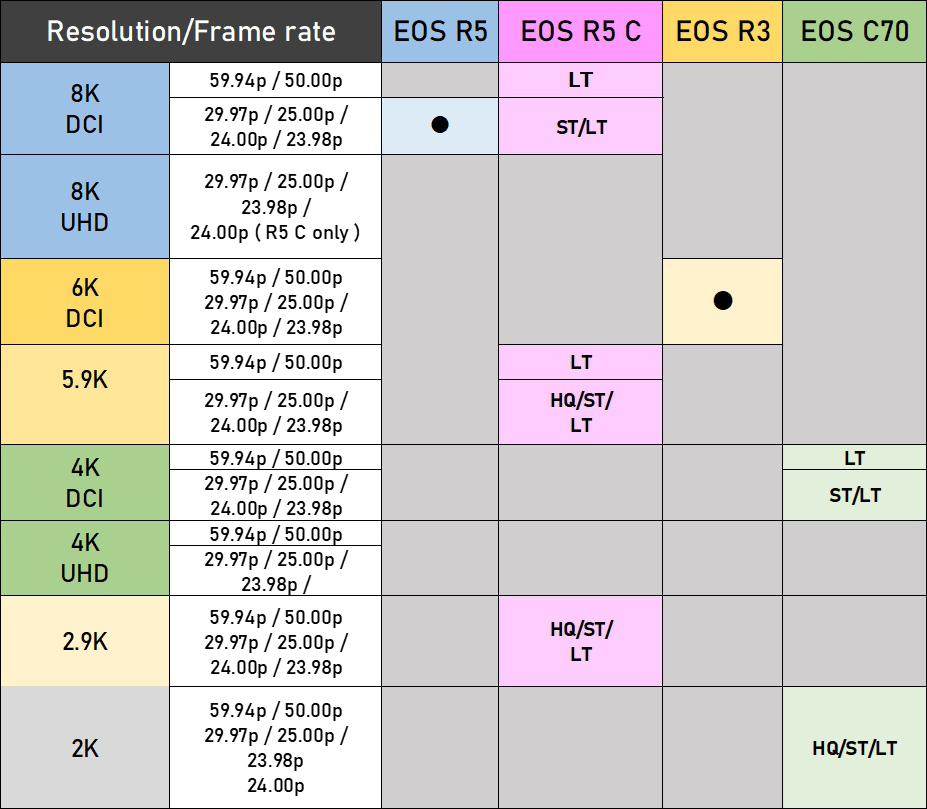
Task: Select the EOS R5 column header
Action: point(440,31)
